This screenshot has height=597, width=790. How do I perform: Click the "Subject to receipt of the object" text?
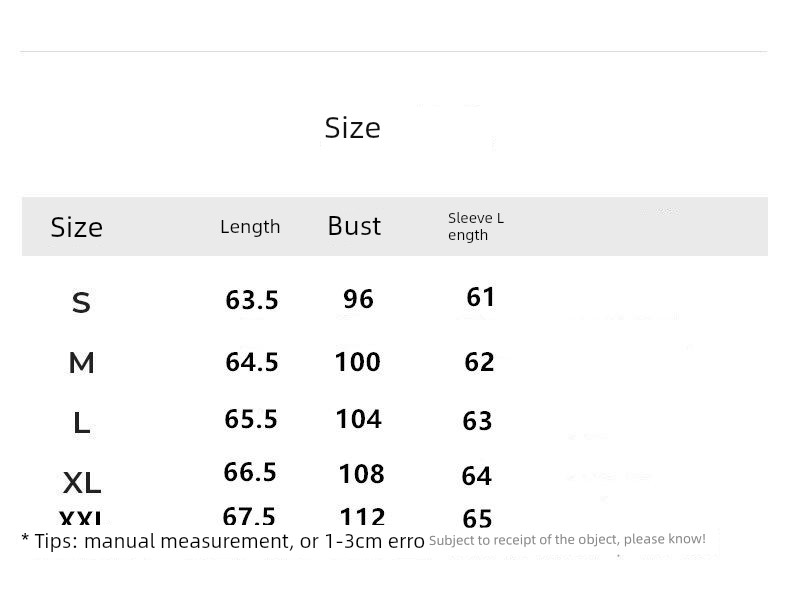tap(567, 539)
